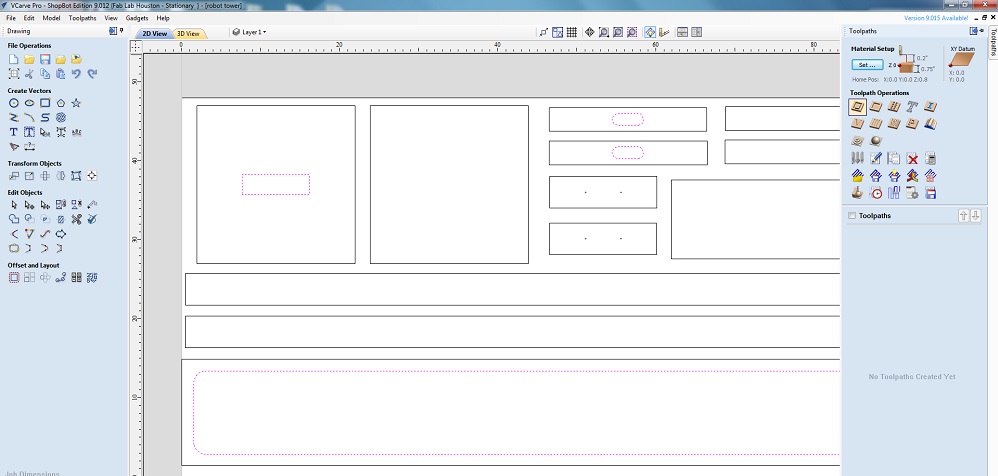
Task: Click the Undo arrow icon
Action: pos(76,74)
